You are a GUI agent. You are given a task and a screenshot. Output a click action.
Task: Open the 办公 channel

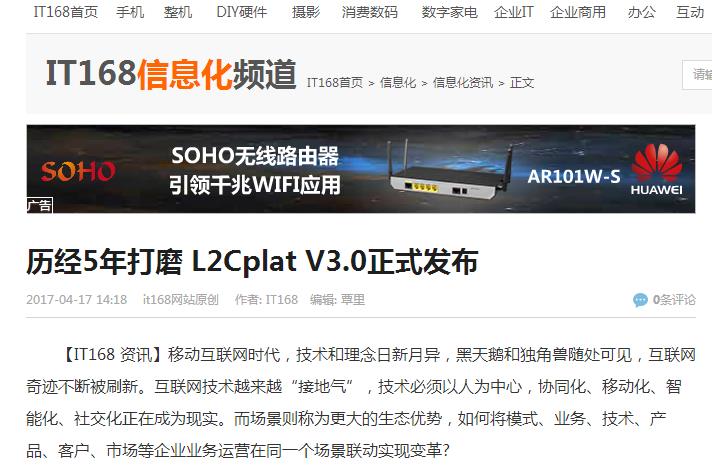(642, 12)
